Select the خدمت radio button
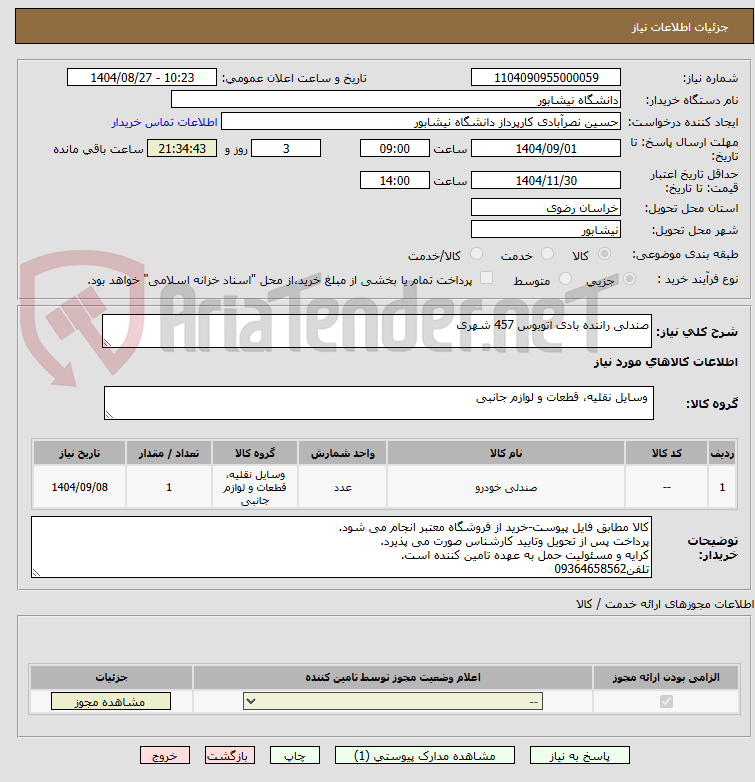755x782 pixels. pyautogui.click(x=548, y=254)
